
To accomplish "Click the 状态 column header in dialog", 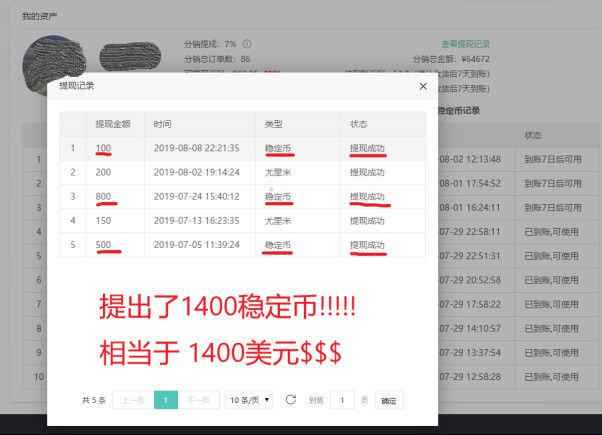I will (359, 124).
